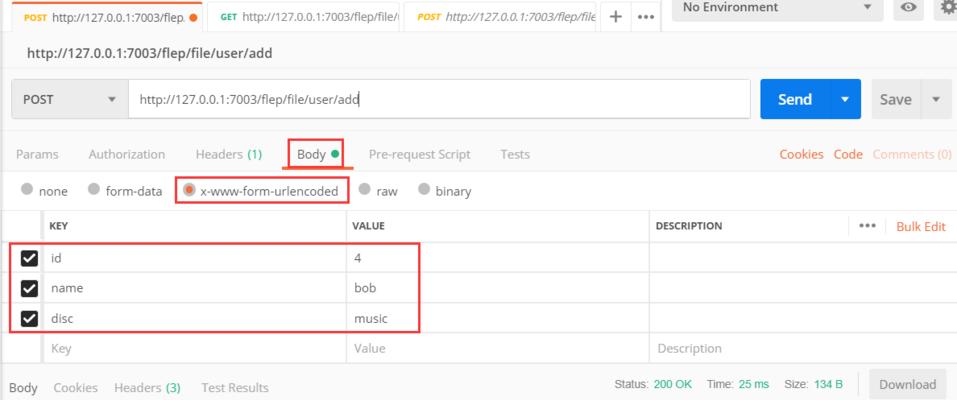Open the Headers (1) request tab
The height and width of the screenshot is (400, 957).
click(229, 155)
